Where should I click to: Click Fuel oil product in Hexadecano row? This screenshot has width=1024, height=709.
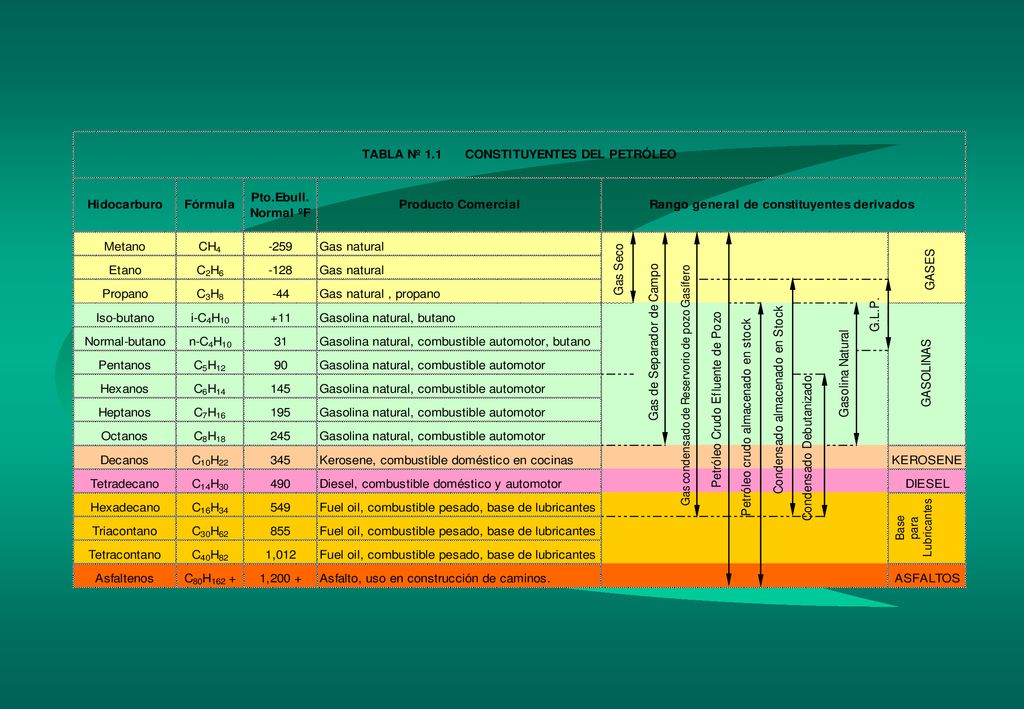tap(457, 507)
